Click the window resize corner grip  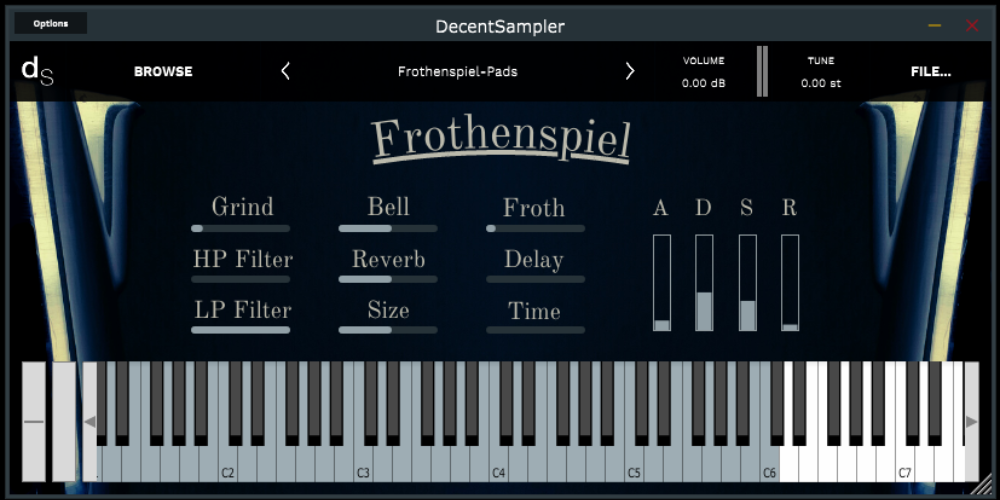983,485
